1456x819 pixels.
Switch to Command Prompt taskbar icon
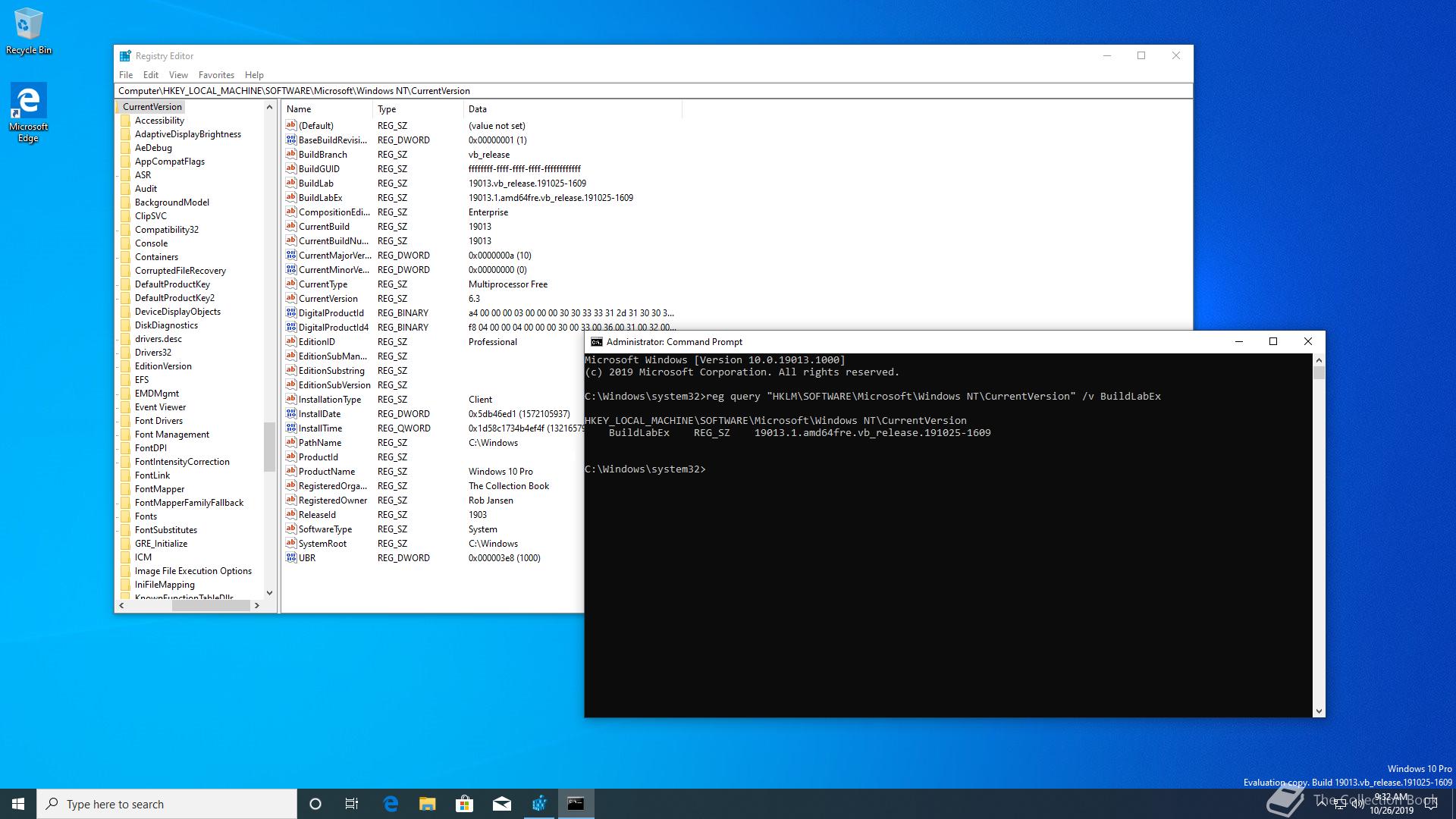[x=576, y=804]
